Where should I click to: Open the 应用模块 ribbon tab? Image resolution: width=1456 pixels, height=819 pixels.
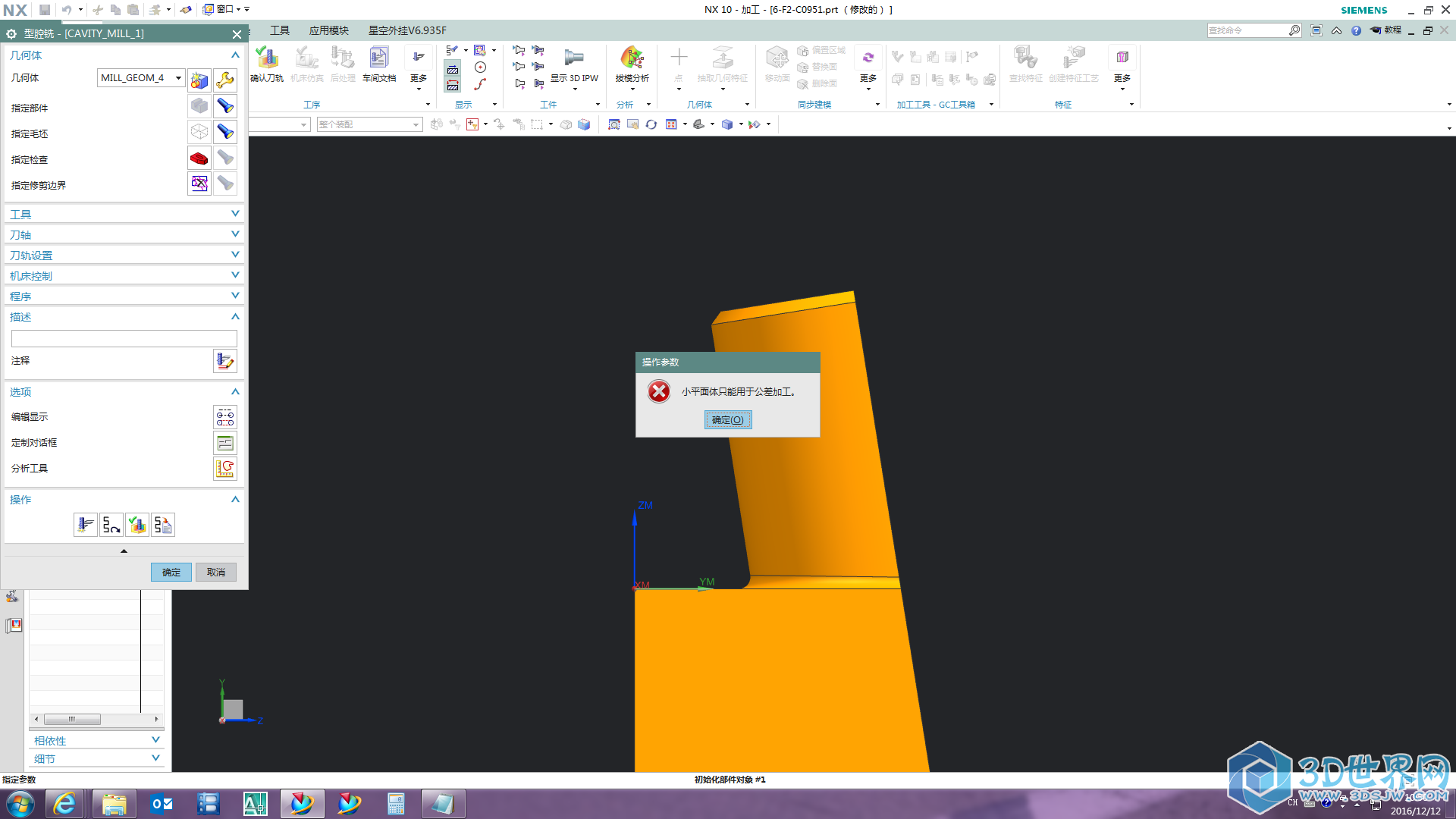pyautogui.click(x=329, y=30)
